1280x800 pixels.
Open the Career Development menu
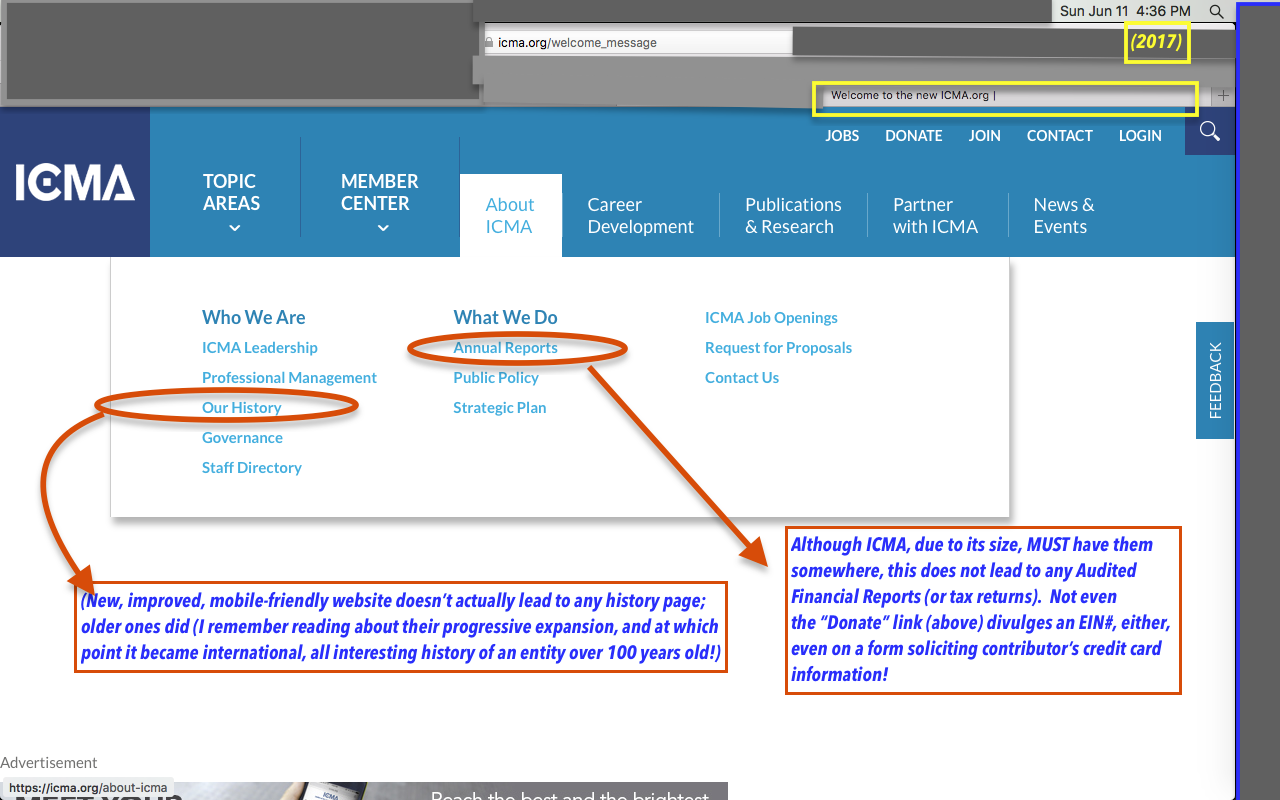pos(640,216)
